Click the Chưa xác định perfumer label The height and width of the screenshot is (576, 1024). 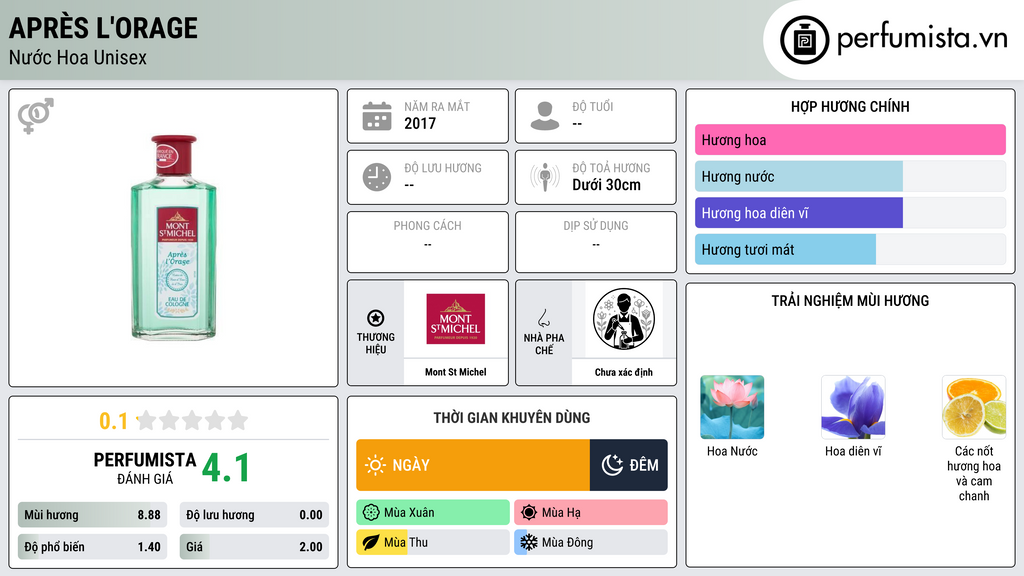(624, 372)
